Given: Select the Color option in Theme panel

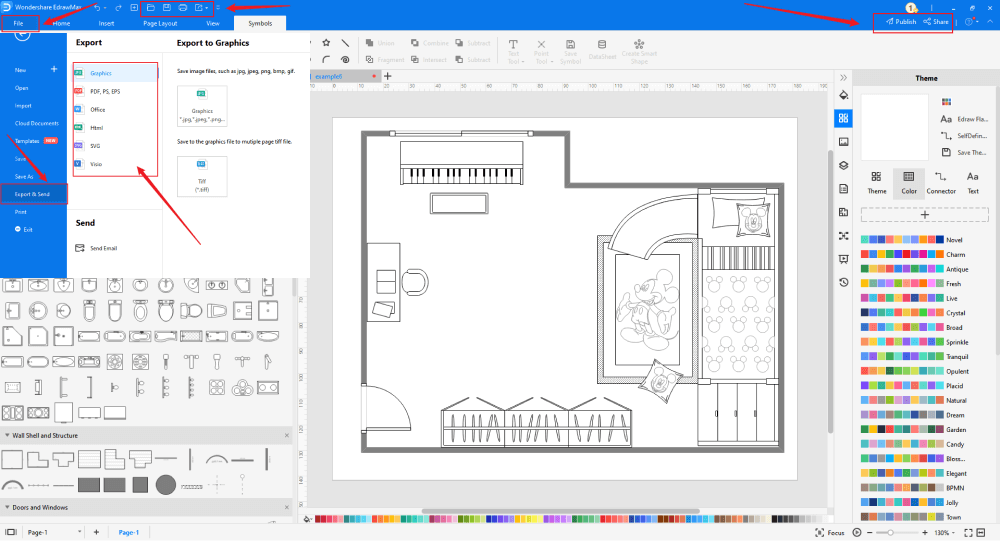Looking at the screenshot, I should [909, 183].
